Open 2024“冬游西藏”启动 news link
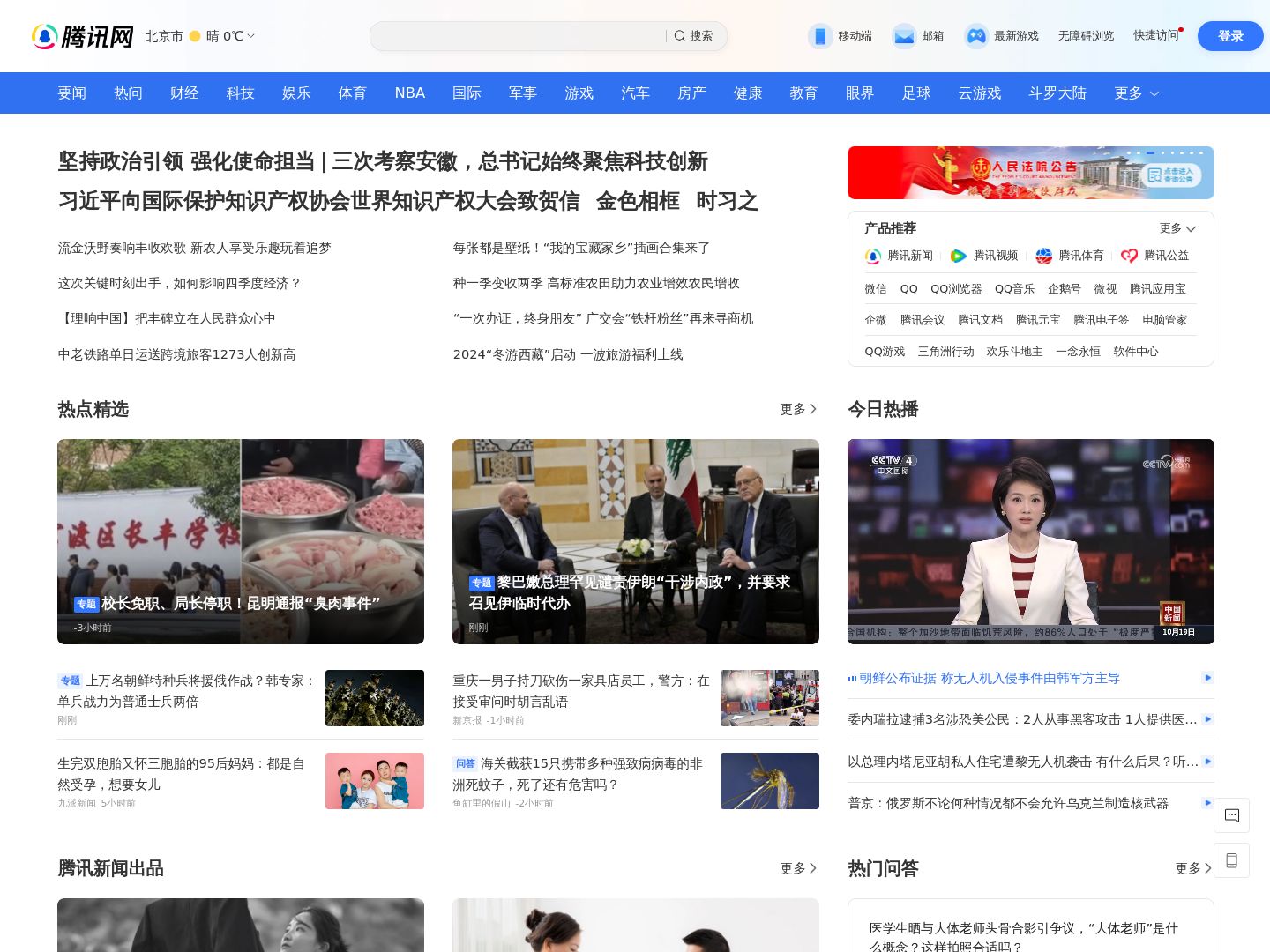 coord(568,354)
